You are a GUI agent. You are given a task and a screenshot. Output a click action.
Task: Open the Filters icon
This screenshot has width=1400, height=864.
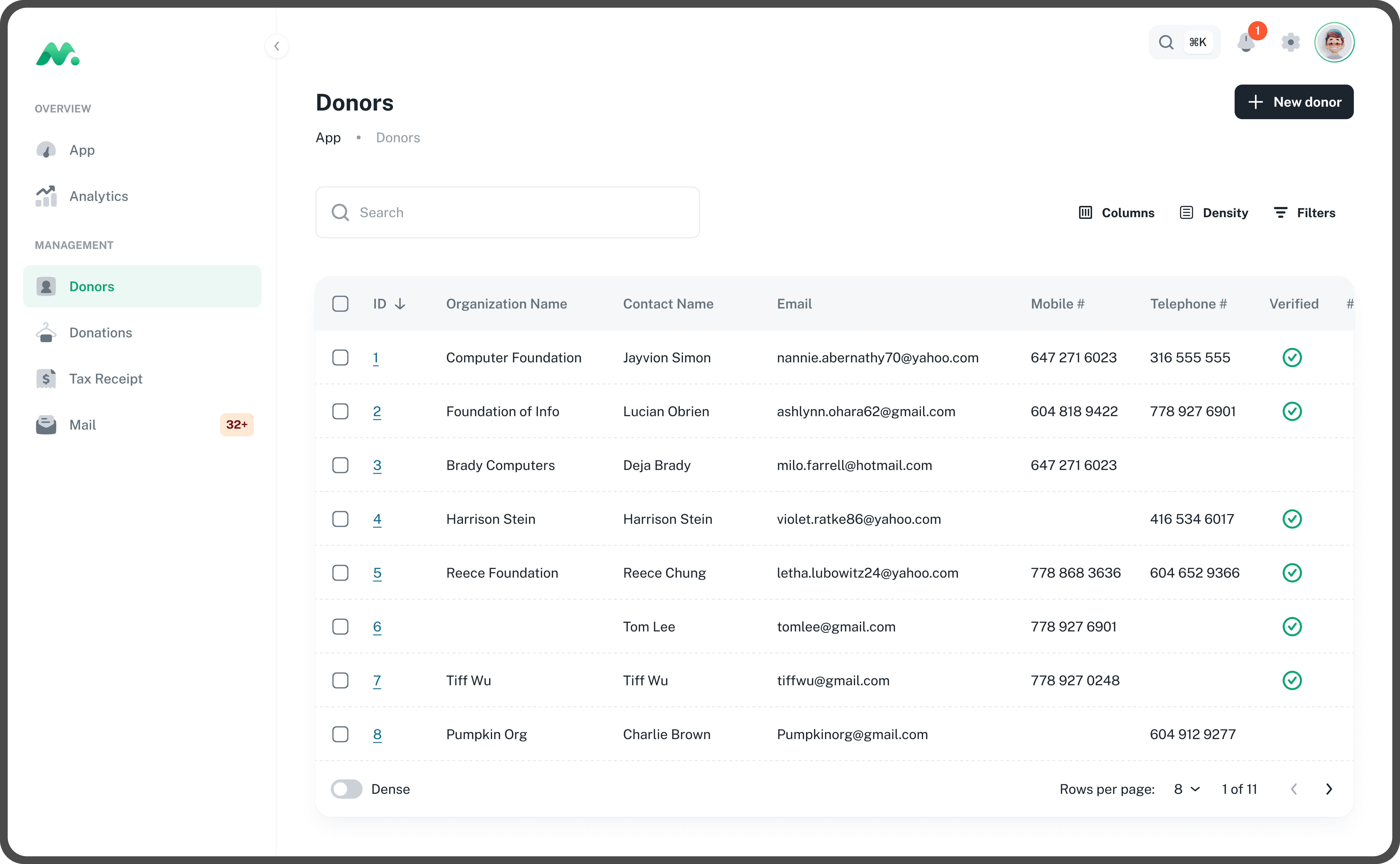[1281, 213]
